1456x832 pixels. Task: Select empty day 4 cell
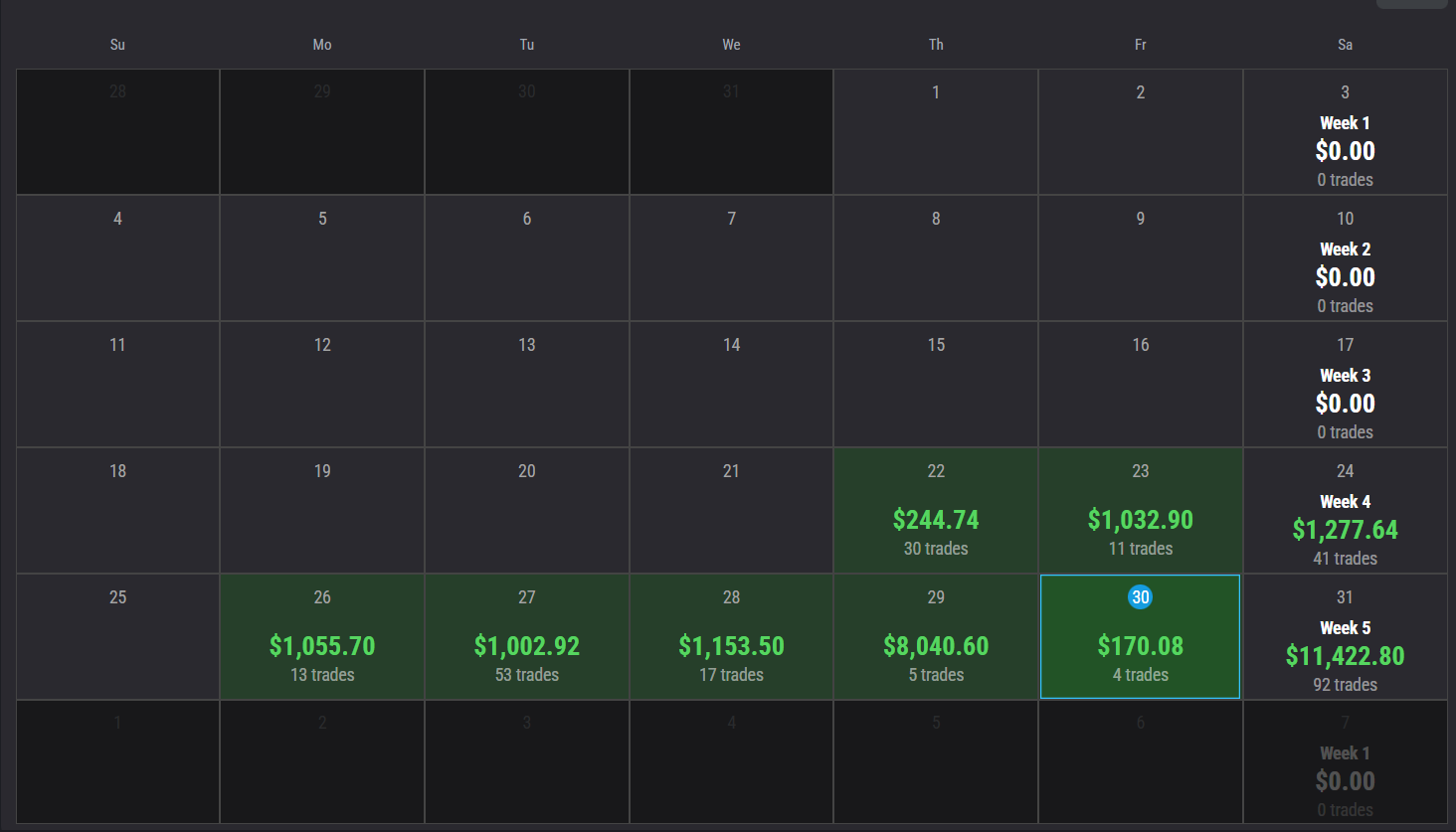[117, 258]
